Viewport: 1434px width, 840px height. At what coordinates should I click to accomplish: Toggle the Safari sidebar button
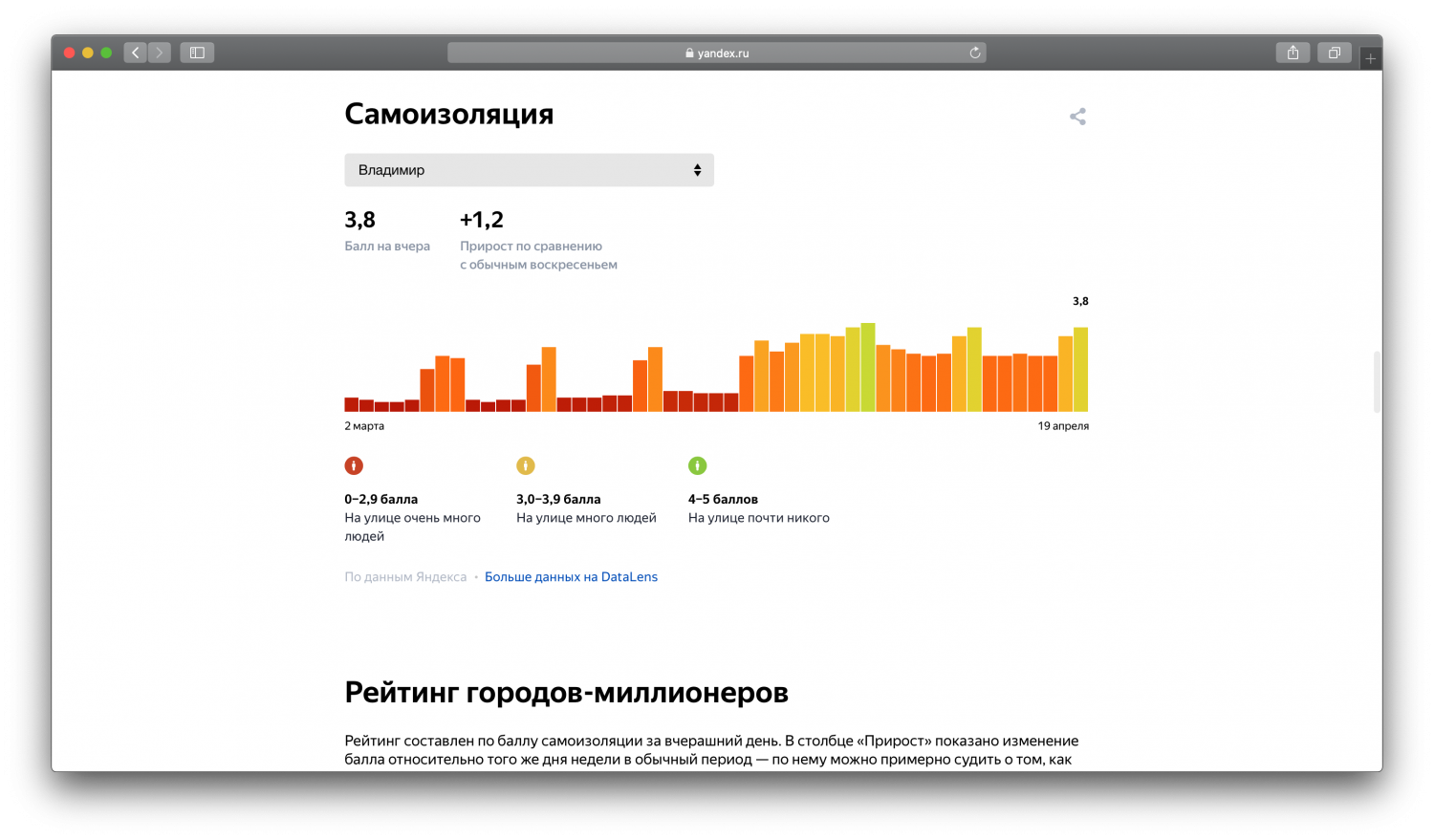click(197, 53)
